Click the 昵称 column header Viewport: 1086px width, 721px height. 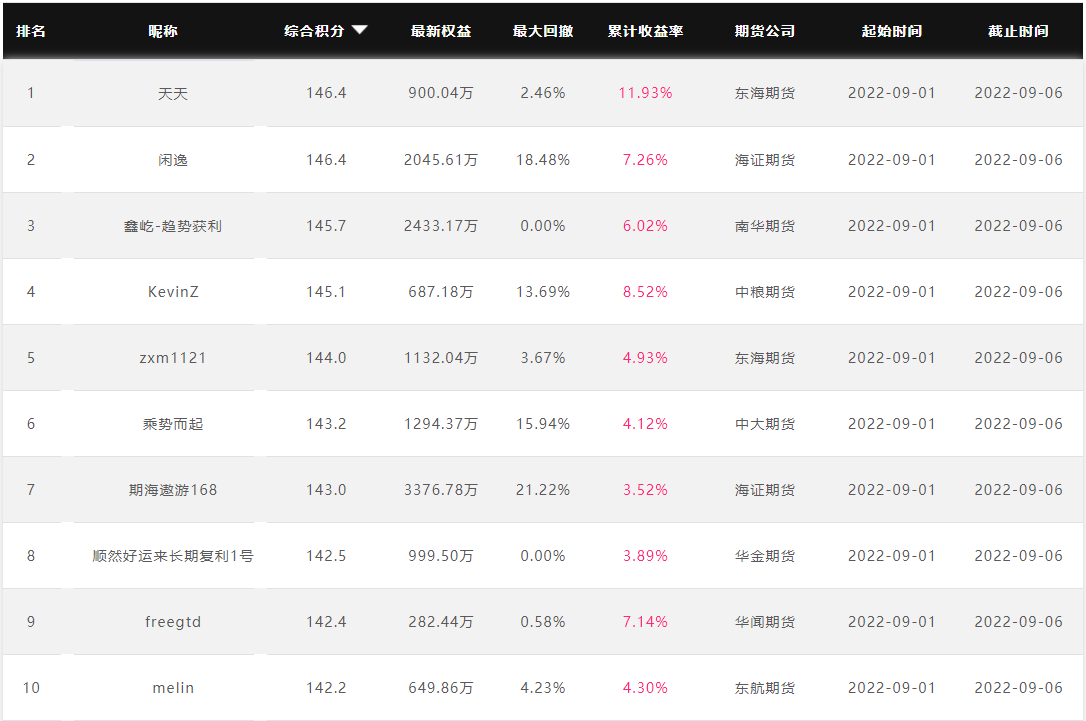tap(163, 31)
